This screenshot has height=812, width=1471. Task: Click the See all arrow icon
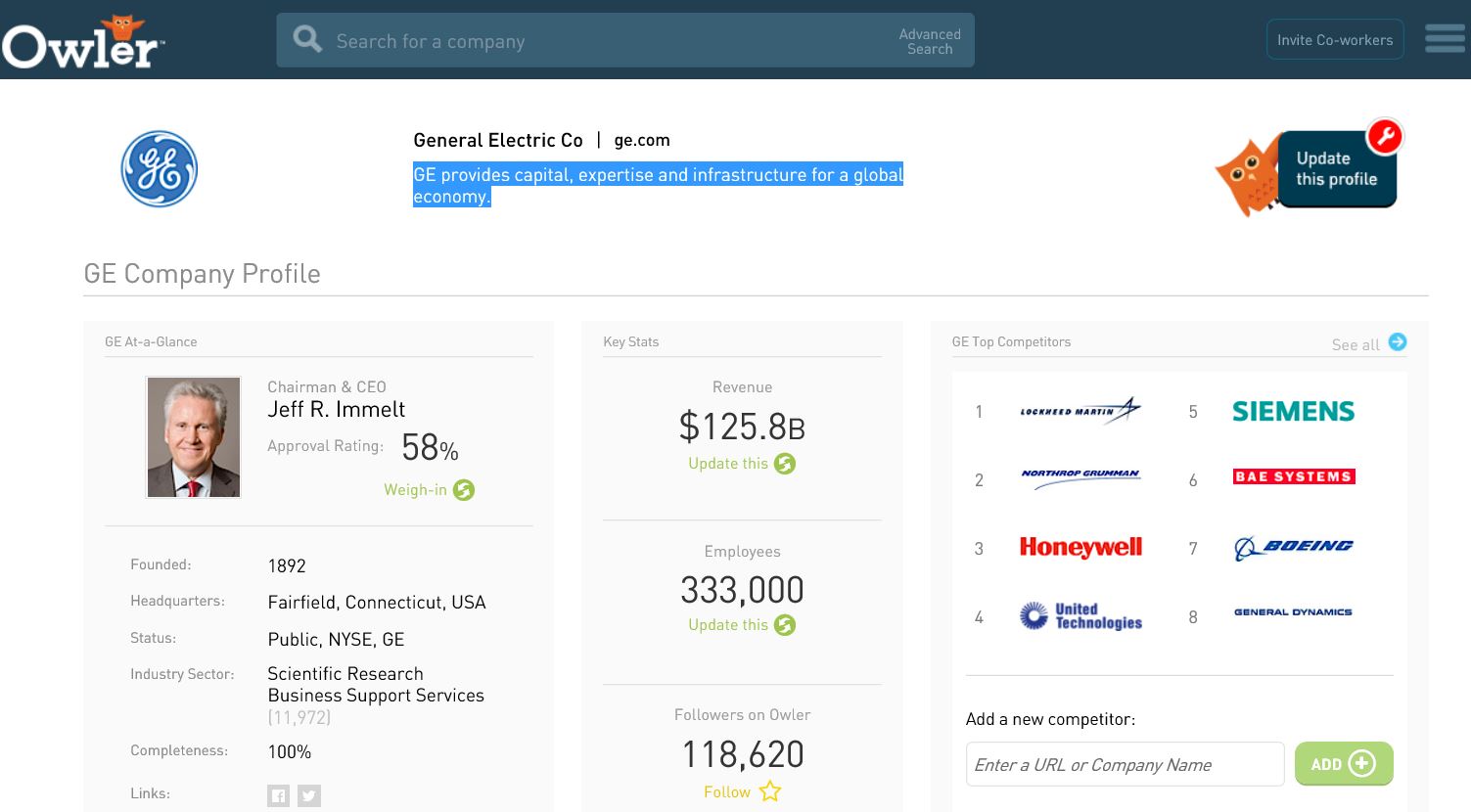pos(1398,342)
